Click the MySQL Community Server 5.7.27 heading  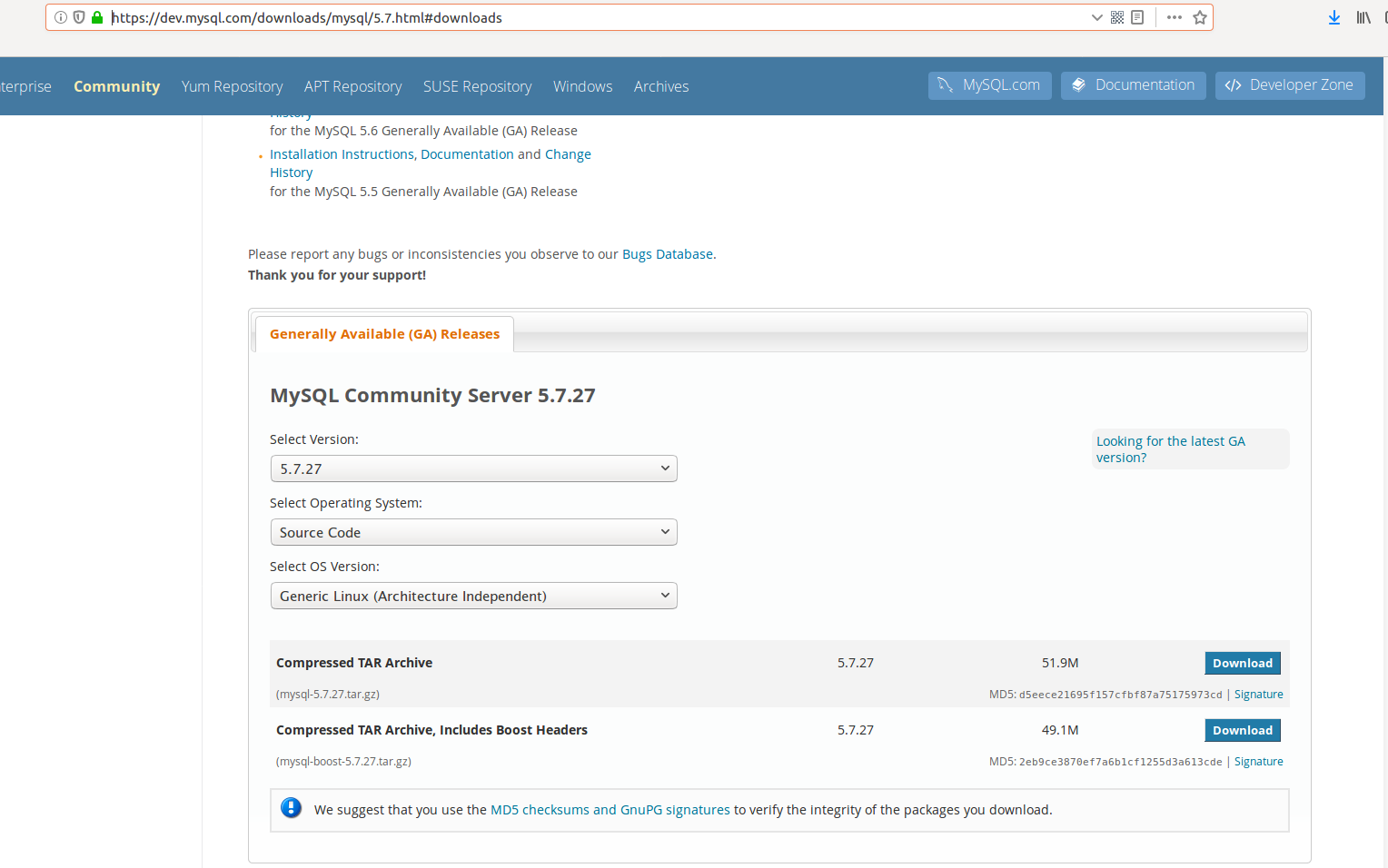pos(432,396)
